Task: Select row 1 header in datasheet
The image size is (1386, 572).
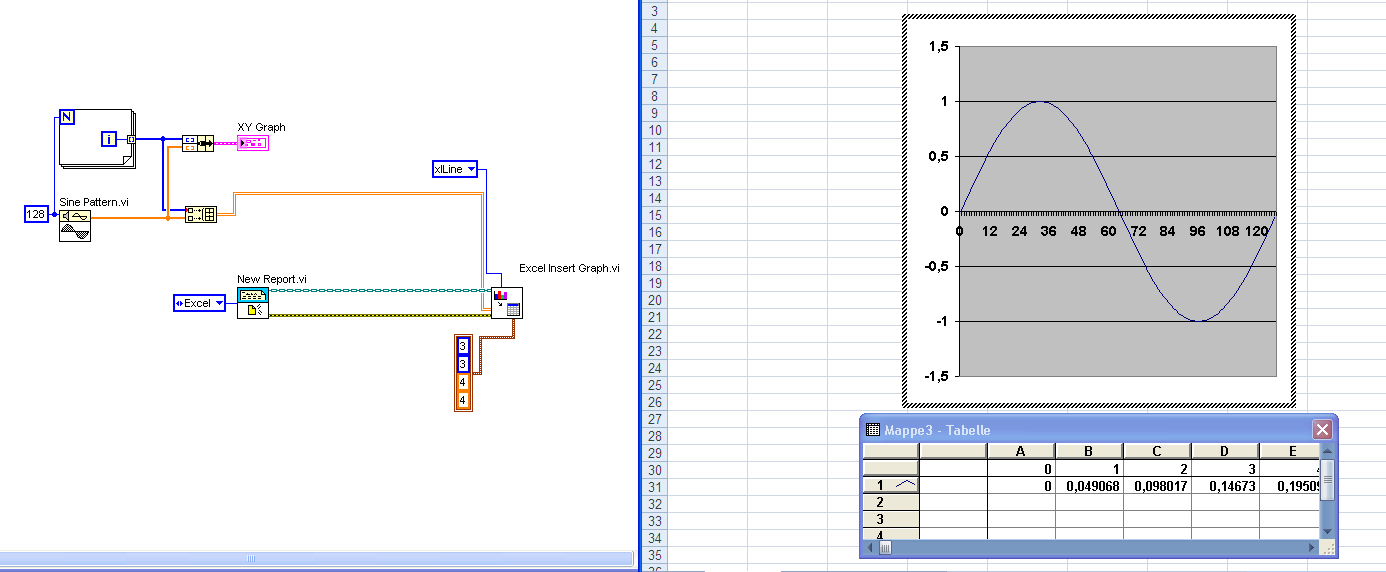Action: coord(891,485)
